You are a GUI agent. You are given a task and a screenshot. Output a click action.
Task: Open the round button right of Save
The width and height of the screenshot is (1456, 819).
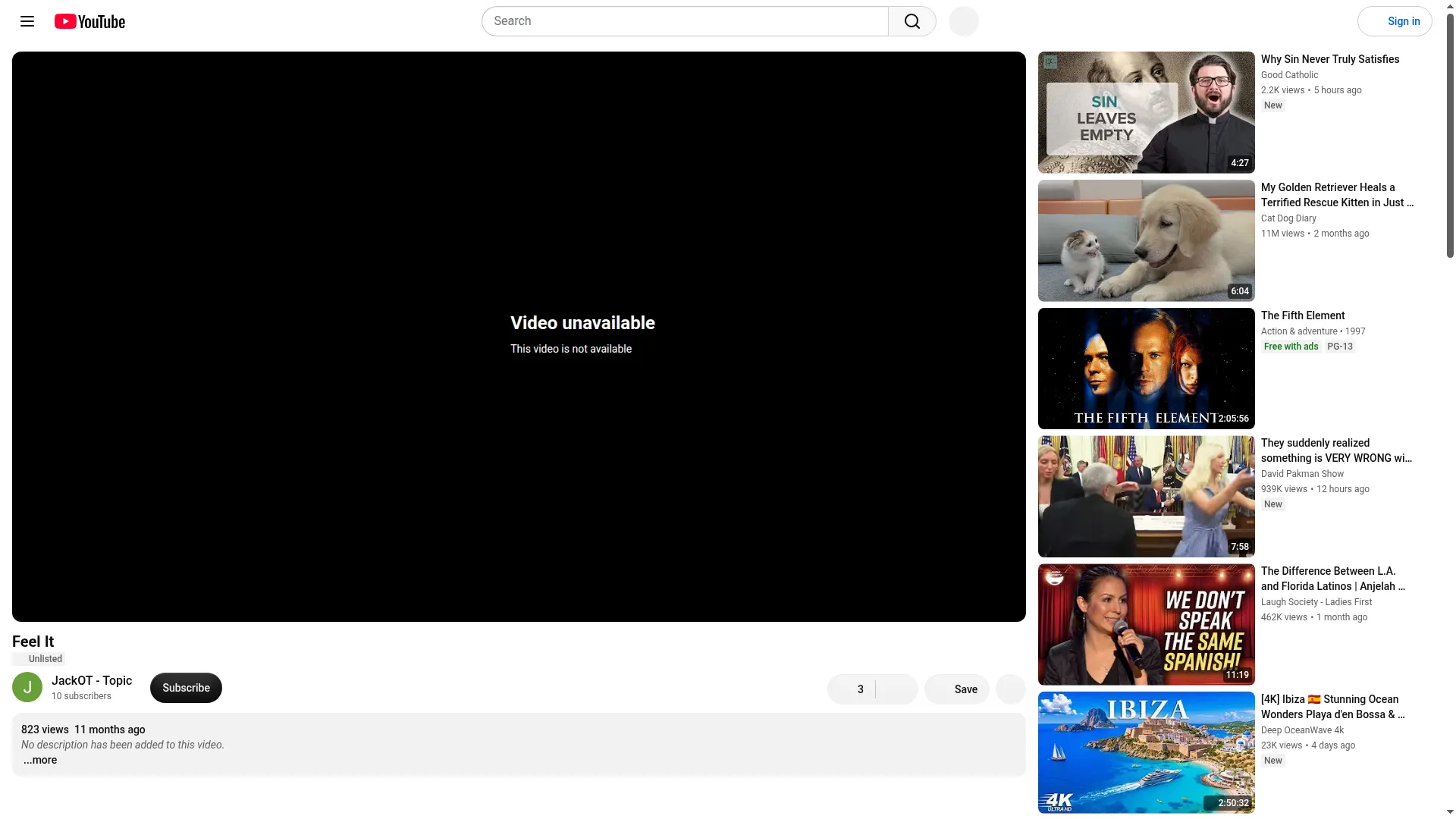[x=1011, y=689]
